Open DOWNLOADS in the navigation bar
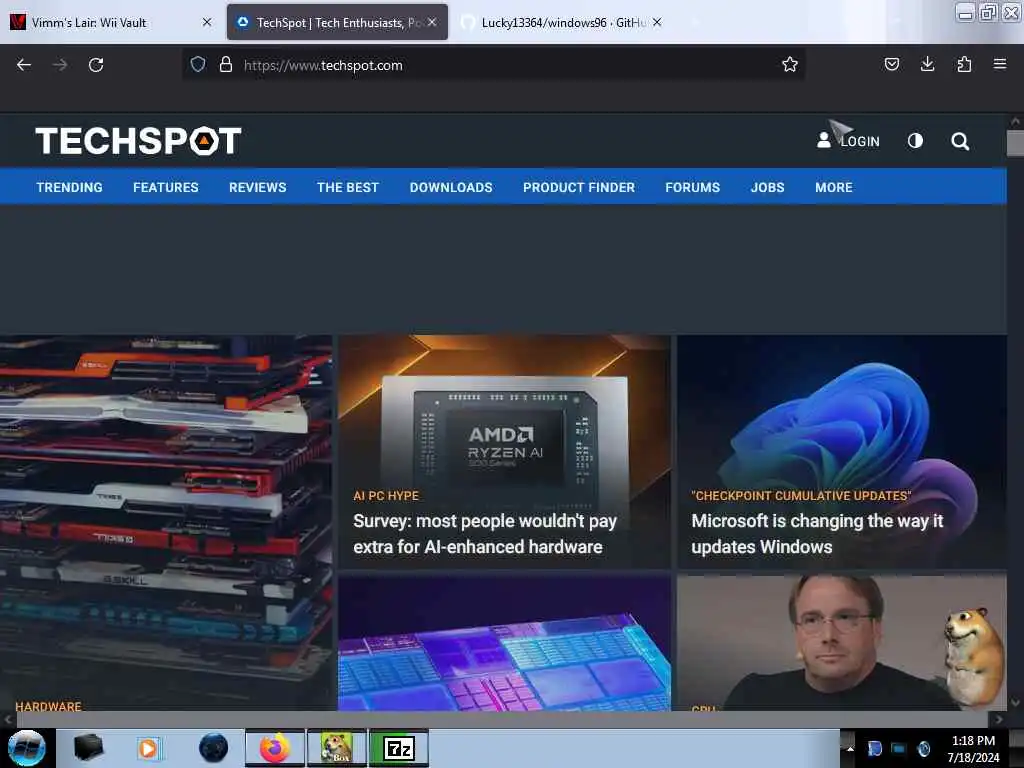This screenshot has height=768, width=1024. pyautogui.click(x=451, y=187)
